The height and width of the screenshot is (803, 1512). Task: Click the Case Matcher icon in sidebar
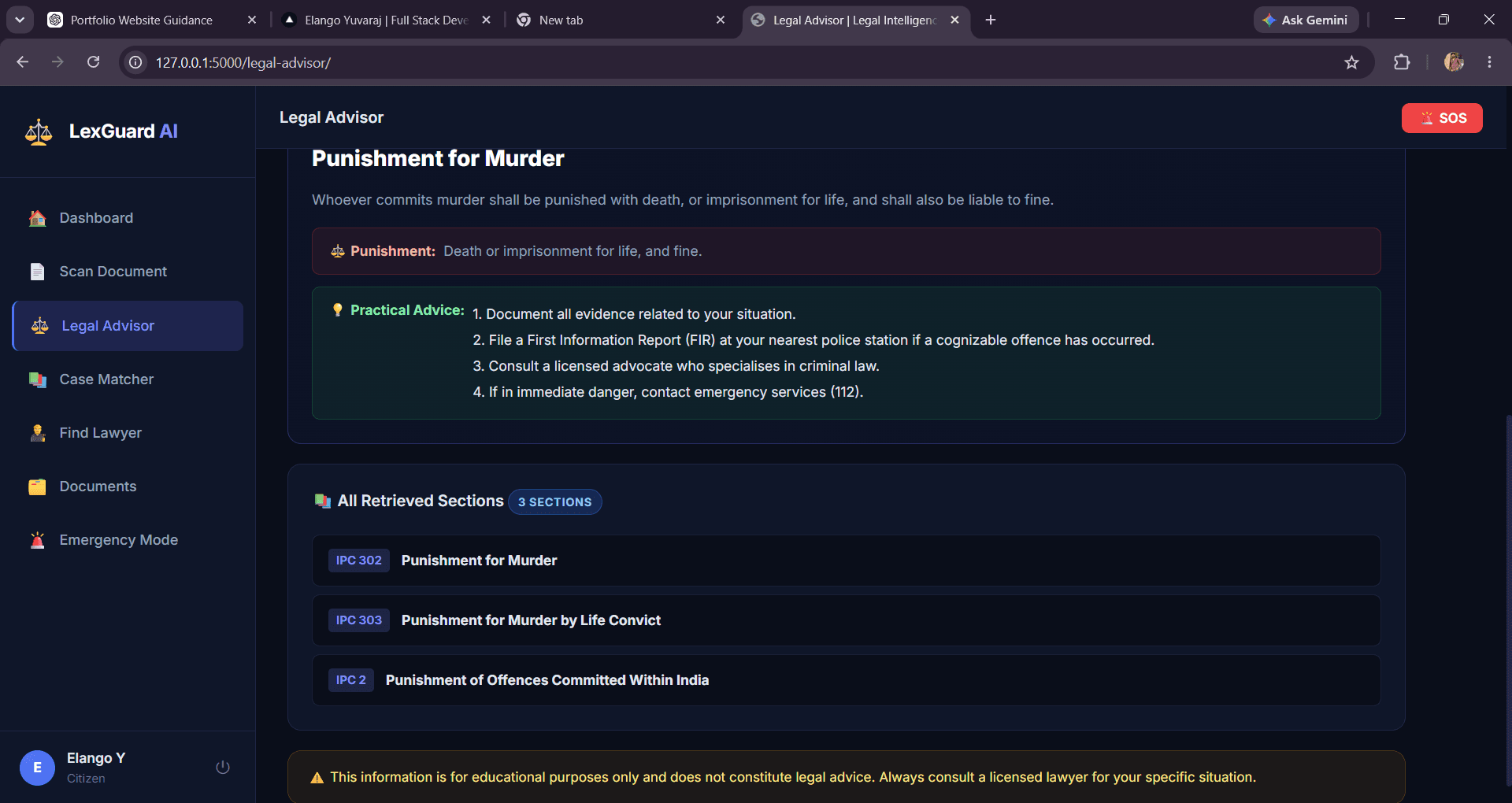pyautogui.click(x=37, y=379)
